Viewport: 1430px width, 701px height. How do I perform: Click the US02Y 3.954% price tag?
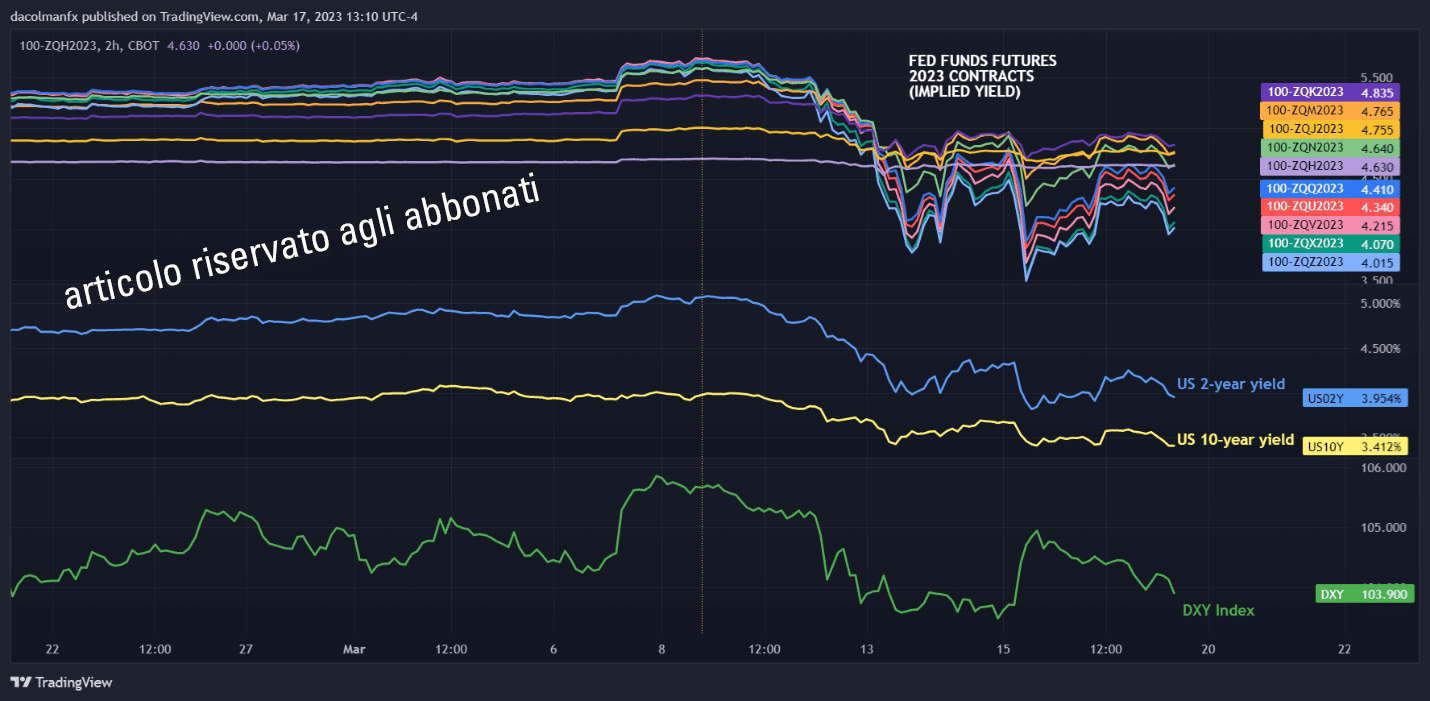pyautogui.click(x=1355, y=398)
